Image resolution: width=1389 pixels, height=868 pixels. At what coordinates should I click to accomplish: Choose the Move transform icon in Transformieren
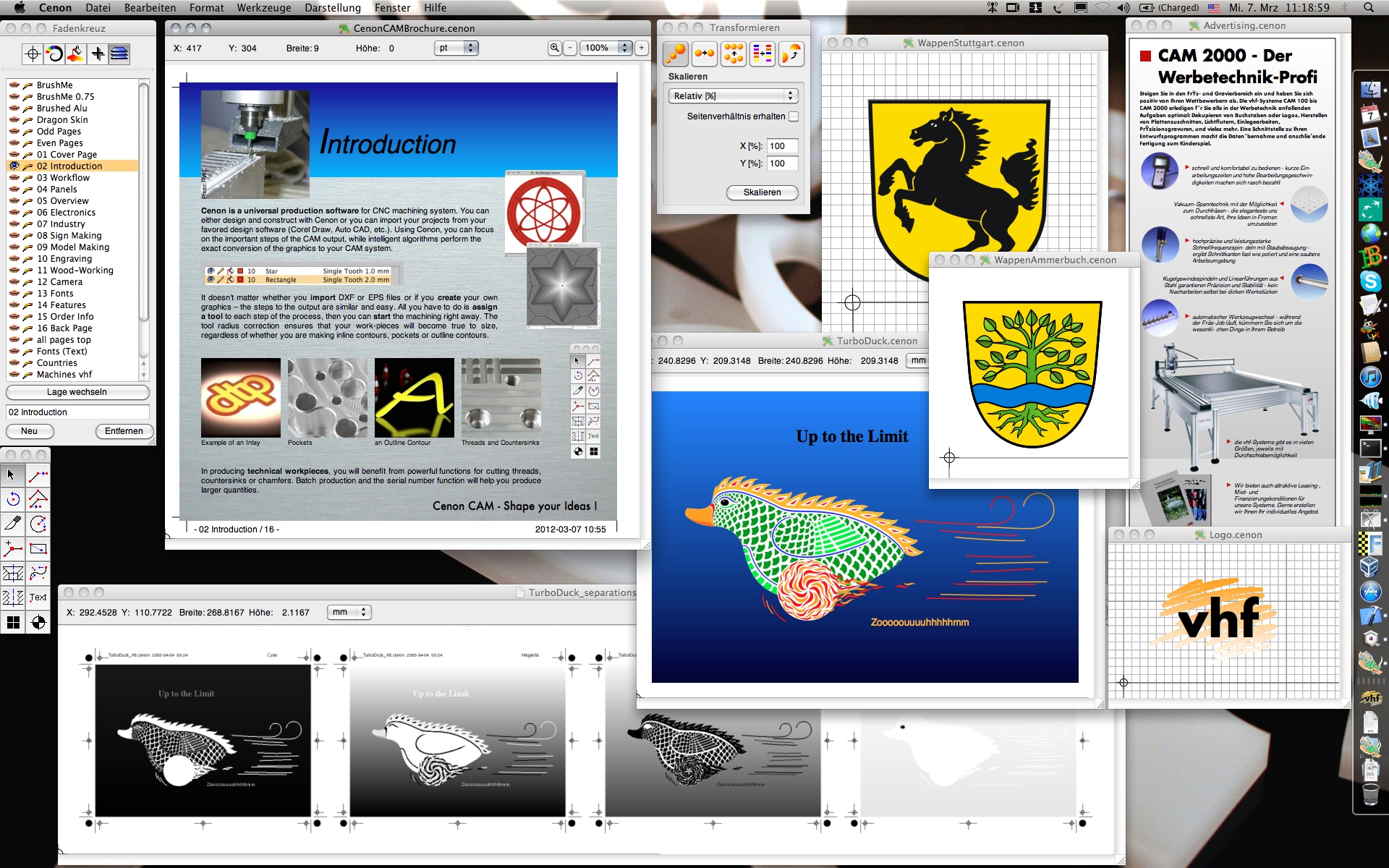704,54
